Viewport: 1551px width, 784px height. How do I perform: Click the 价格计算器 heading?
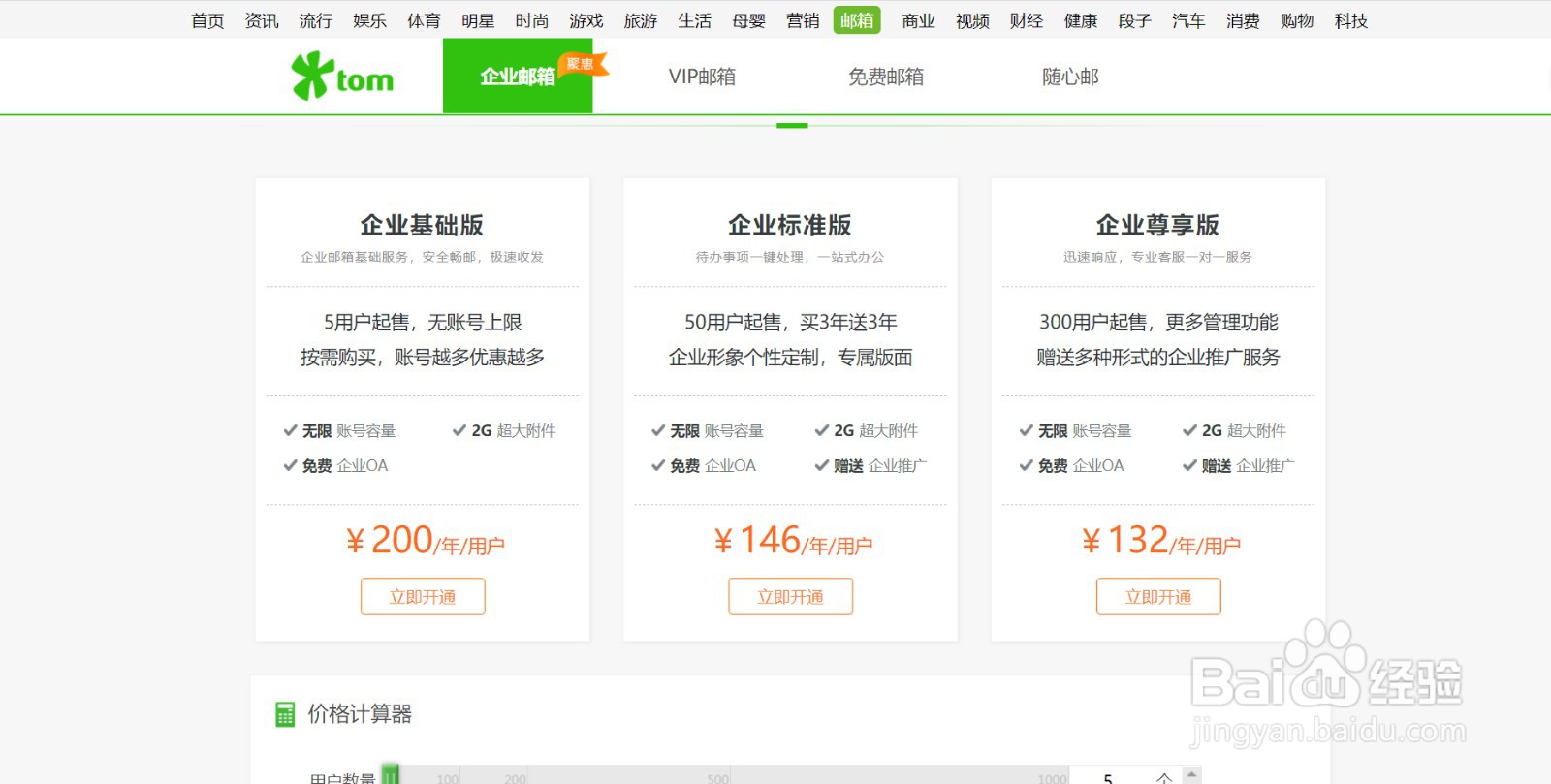(360, 714)
